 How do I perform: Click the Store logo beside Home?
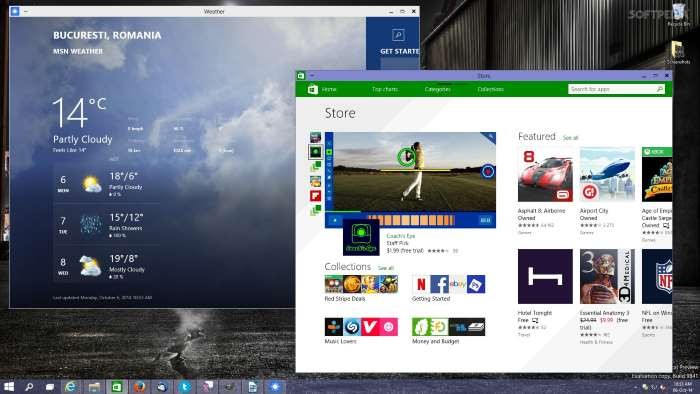pyautogui.click(x=312, y=89)
